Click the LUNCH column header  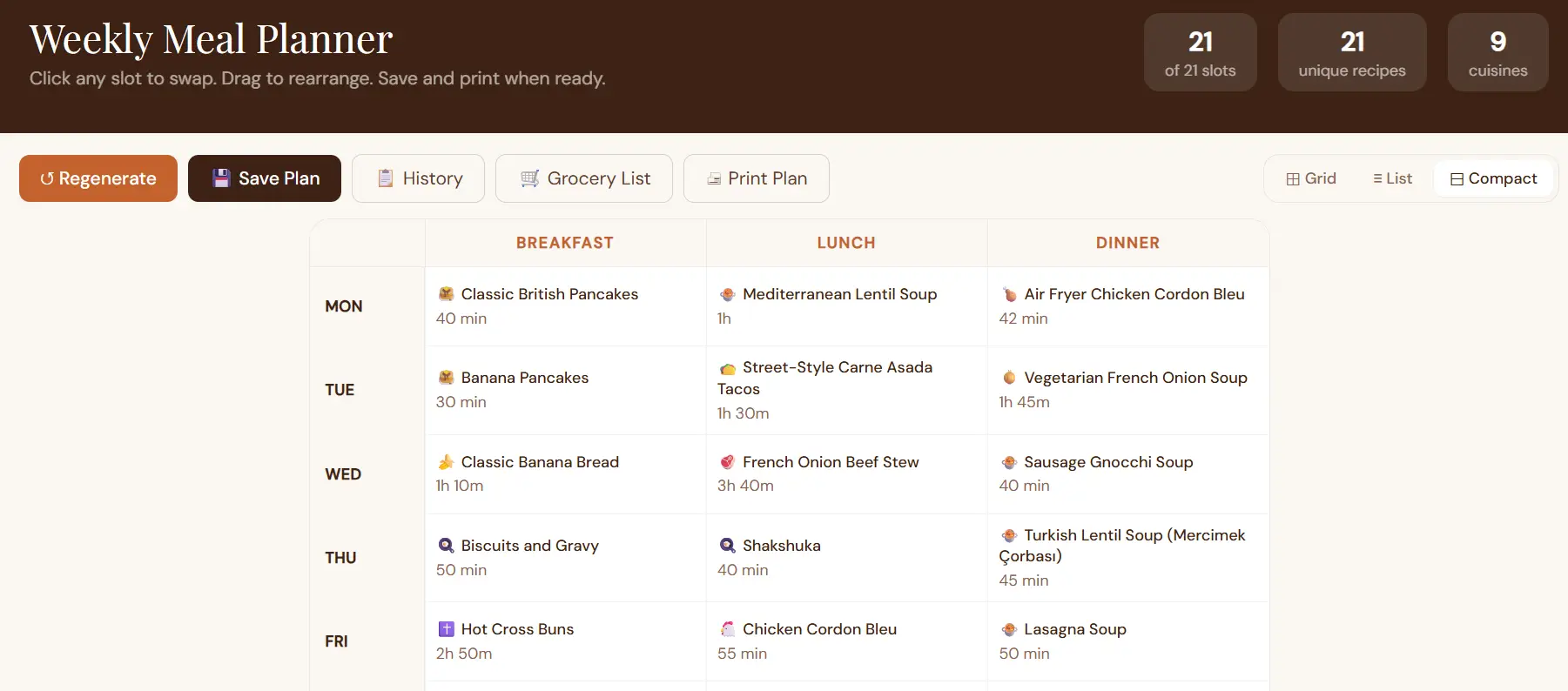[846, 243]
